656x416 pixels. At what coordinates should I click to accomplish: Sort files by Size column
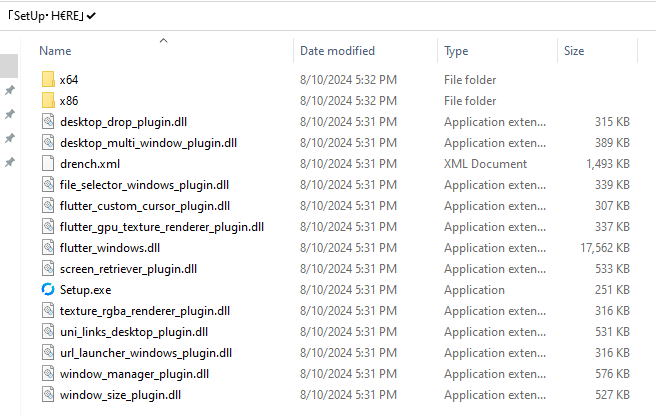[574, 51]
